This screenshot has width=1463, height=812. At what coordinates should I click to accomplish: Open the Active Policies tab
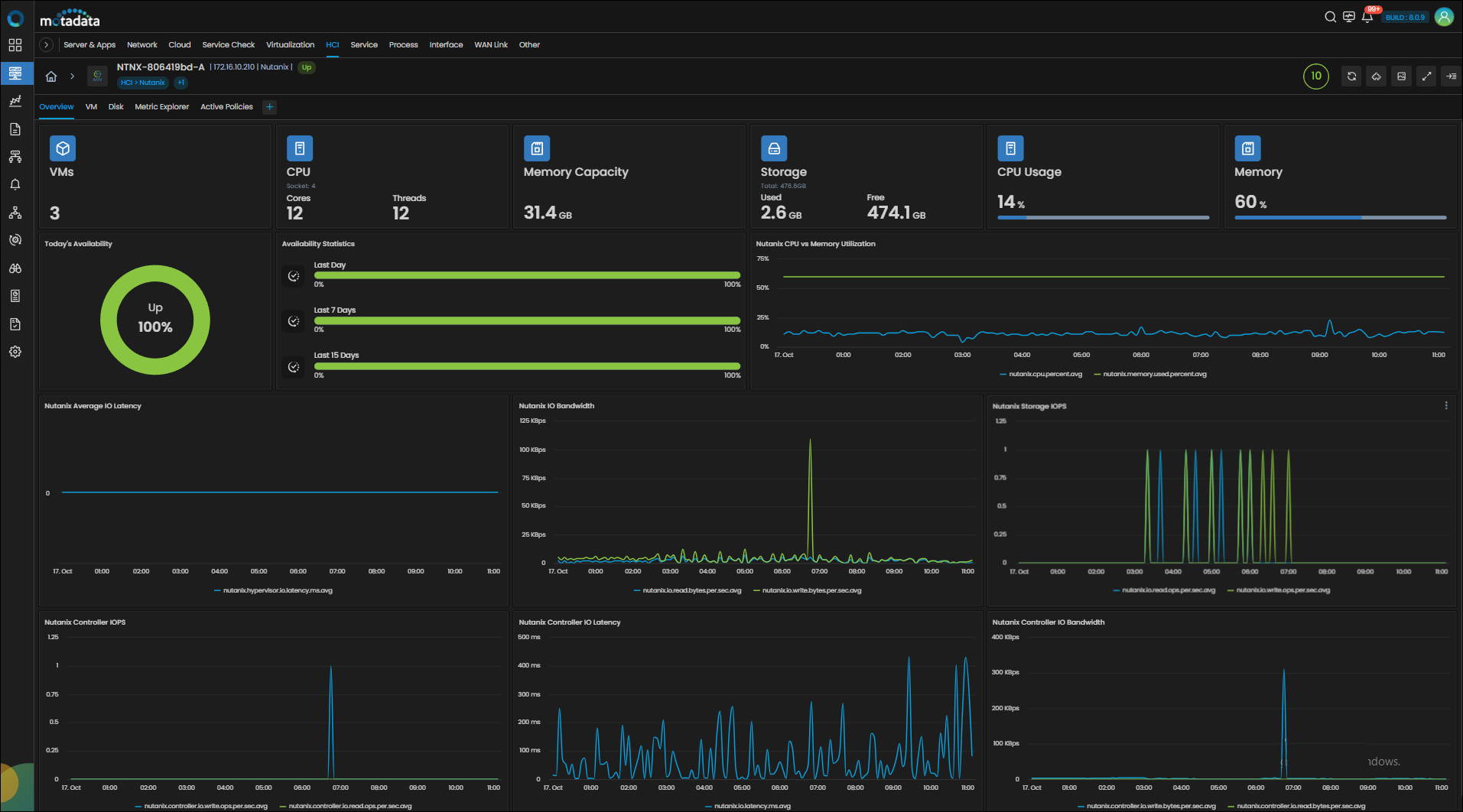click(226, 107)
